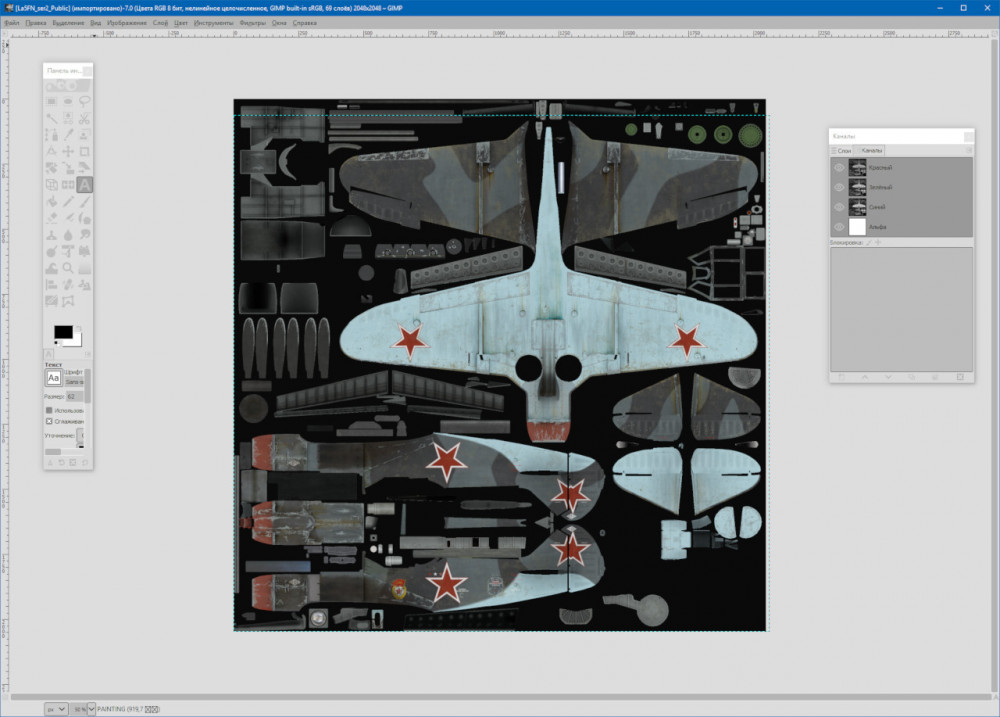1000x717 pixels.
Task: Toggle the Сглаживание checkbox
Action: (50, 422)
